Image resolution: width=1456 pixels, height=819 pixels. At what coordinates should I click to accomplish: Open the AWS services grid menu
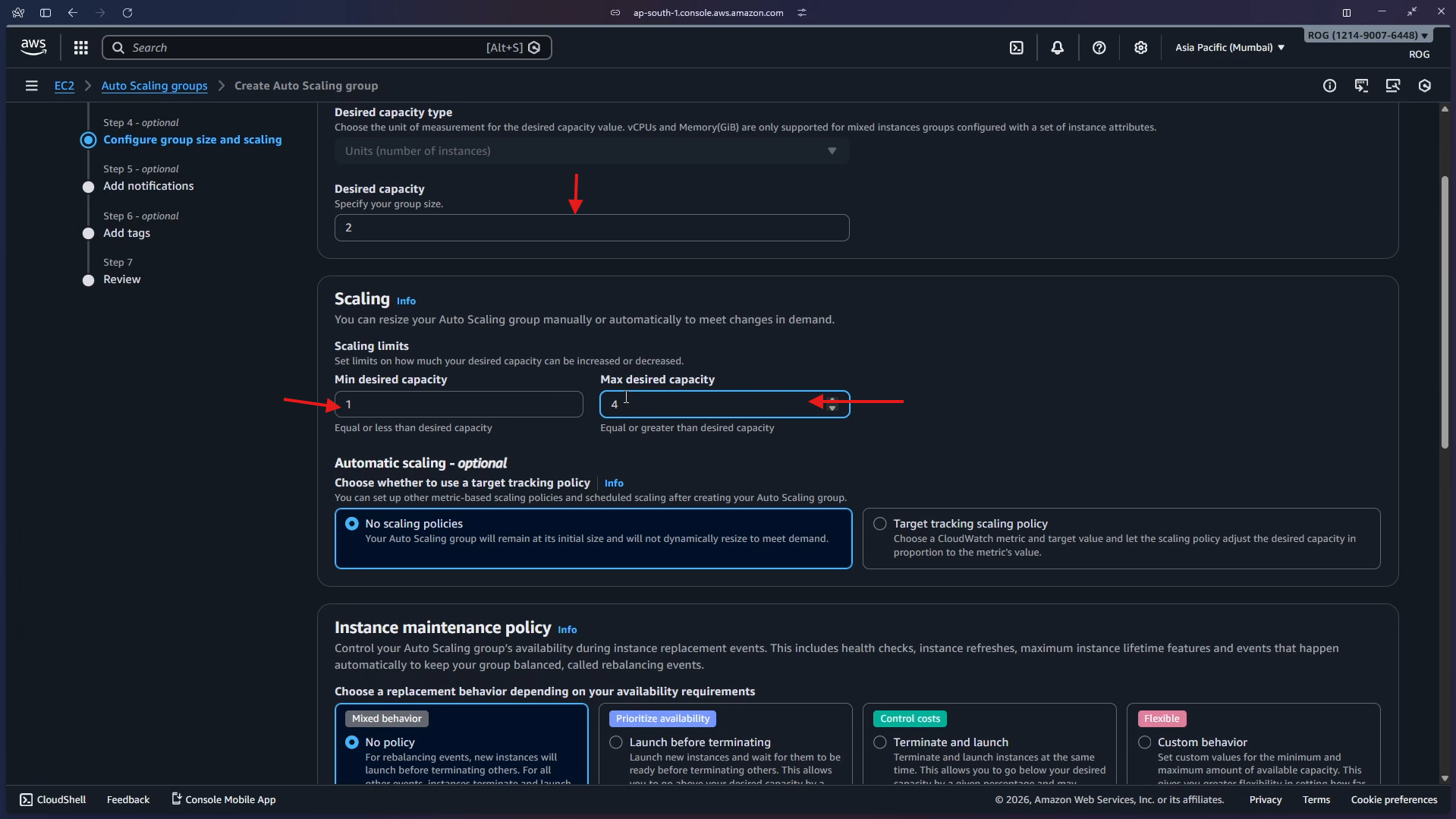coord(80,47)
